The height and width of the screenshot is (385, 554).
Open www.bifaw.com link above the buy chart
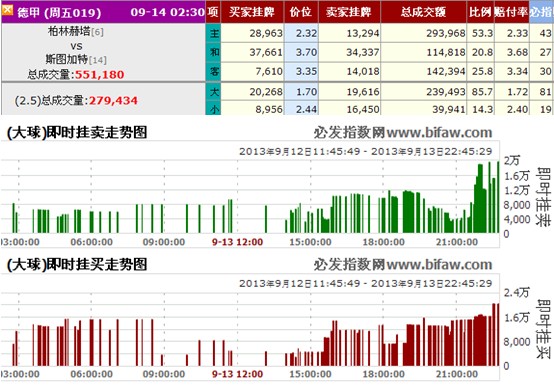tap(440, 264)
